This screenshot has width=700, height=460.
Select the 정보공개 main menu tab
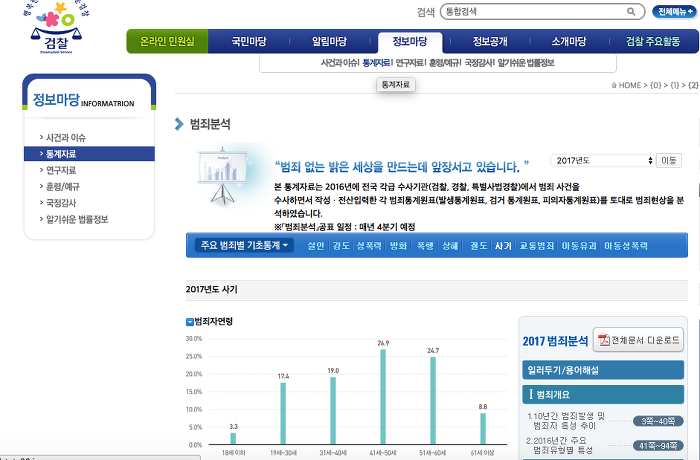(490, 42)
